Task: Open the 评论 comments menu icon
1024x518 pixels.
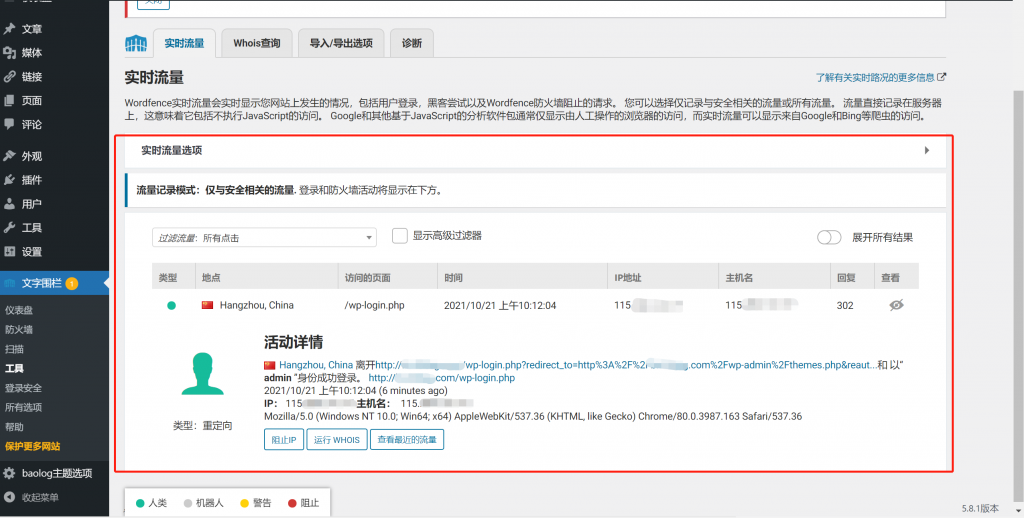Action: pyautogui.click(x=9, y=123)
